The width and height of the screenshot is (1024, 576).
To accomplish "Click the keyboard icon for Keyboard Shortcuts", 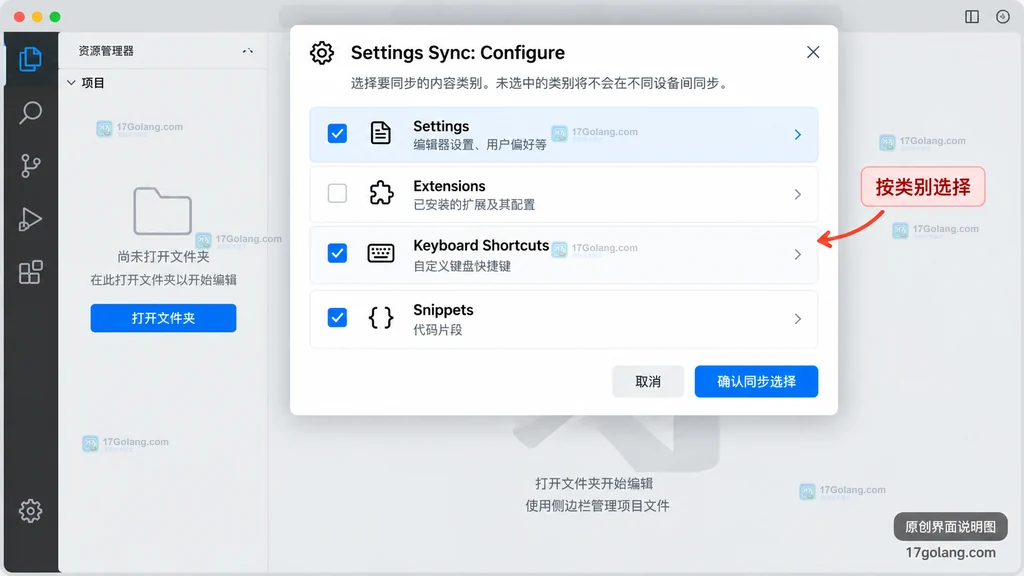I will pyautogui.click(x=381, y=253).
